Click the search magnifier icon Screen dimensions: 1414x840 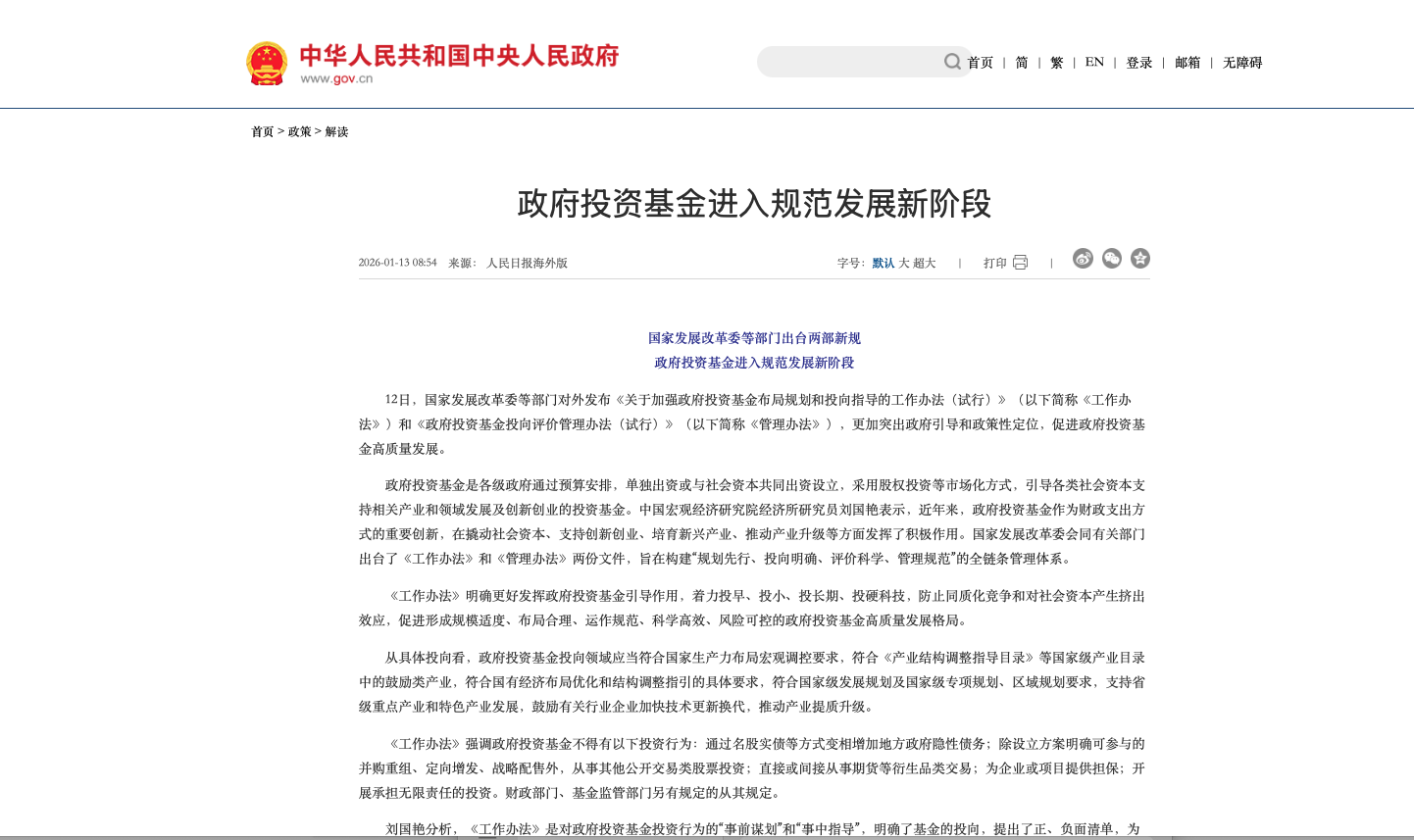pyautogui.click(x=952, y=62)
